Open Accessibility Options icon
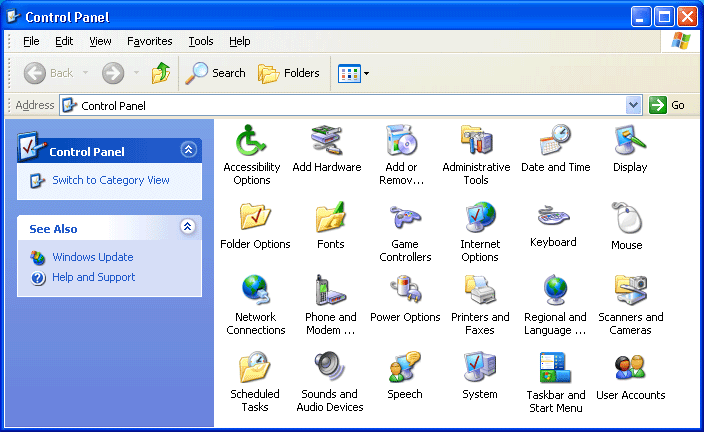 coord(251,141)
